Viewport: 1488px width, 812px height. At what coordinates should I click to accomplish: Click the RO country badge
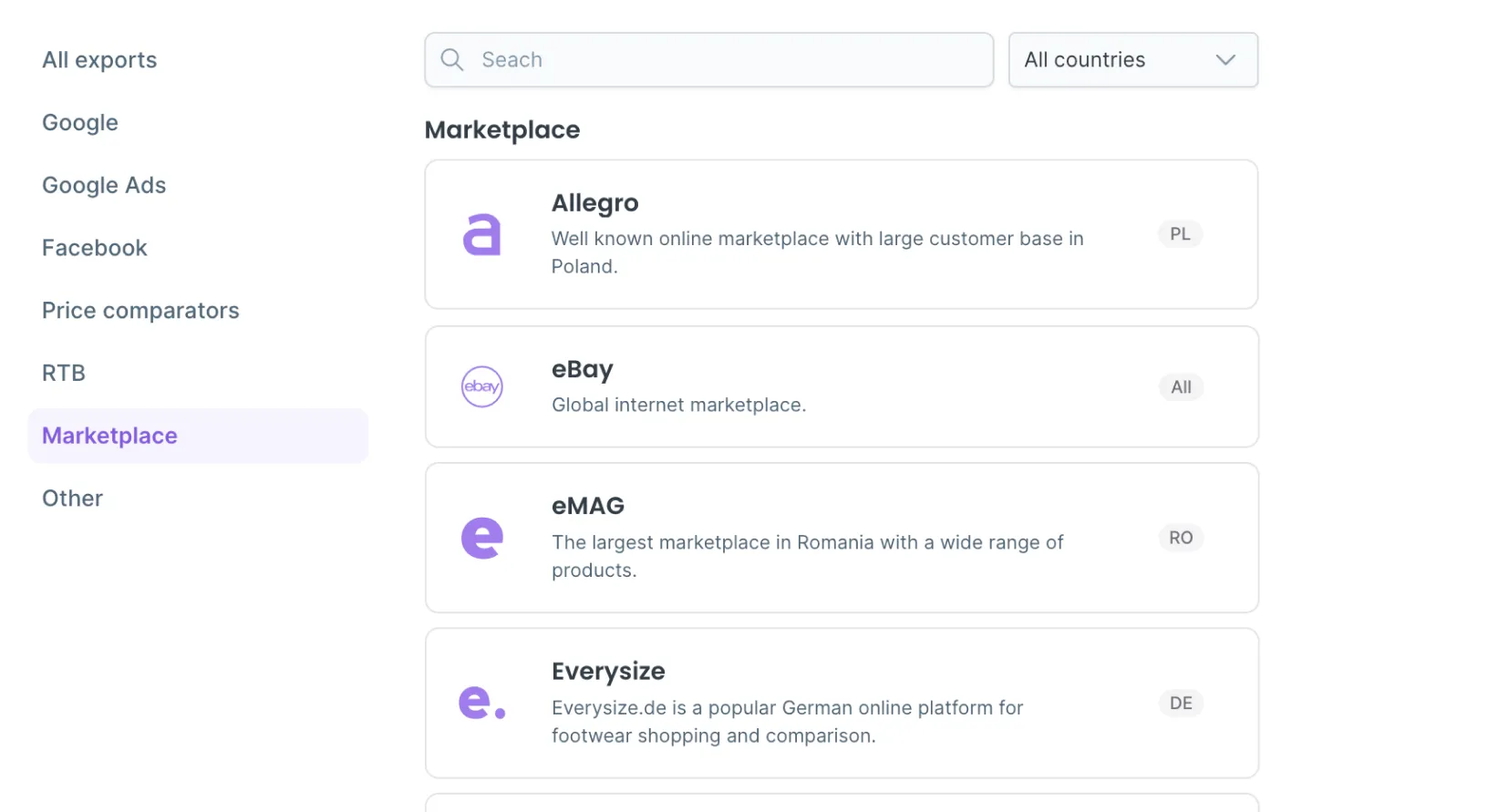pos(1182,538)
